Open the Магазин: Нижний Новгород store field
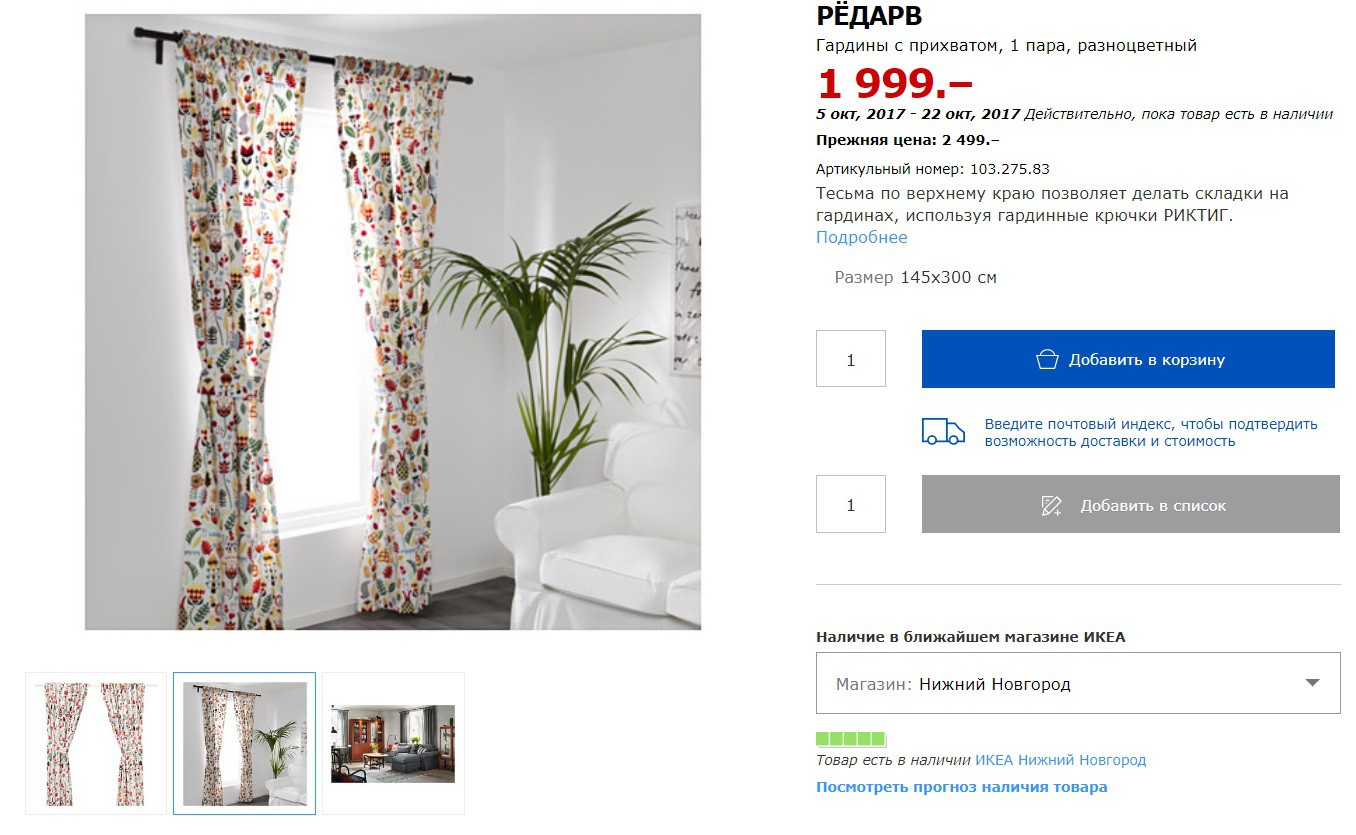Image resolution: width=1356 pixels, height=835 pixels. pos(1078,683)
